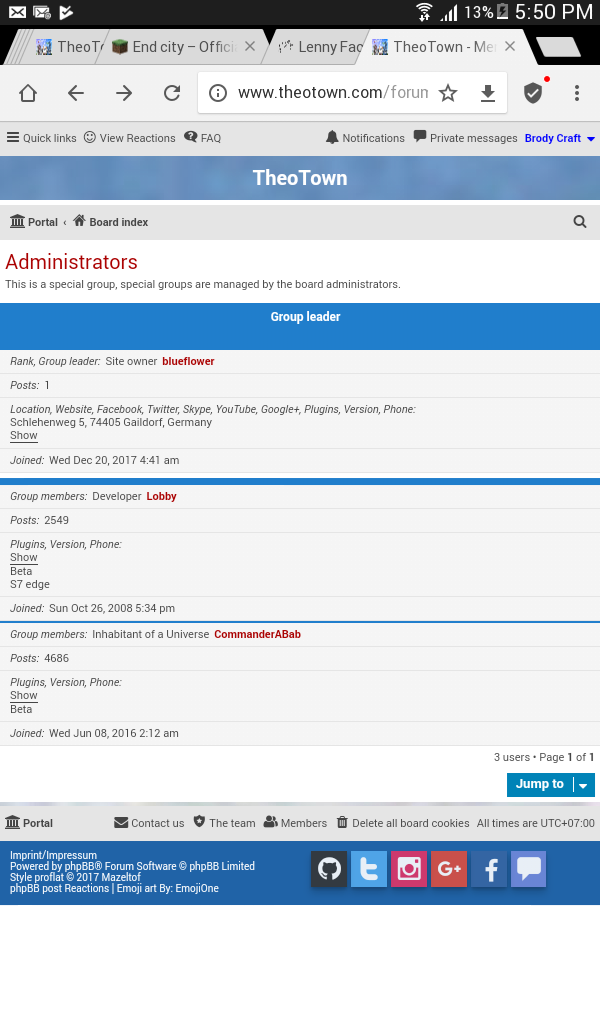The height and width of the screenshot is (1024, 600).
Task: Open The team page
Action: [x=225, y=823]
